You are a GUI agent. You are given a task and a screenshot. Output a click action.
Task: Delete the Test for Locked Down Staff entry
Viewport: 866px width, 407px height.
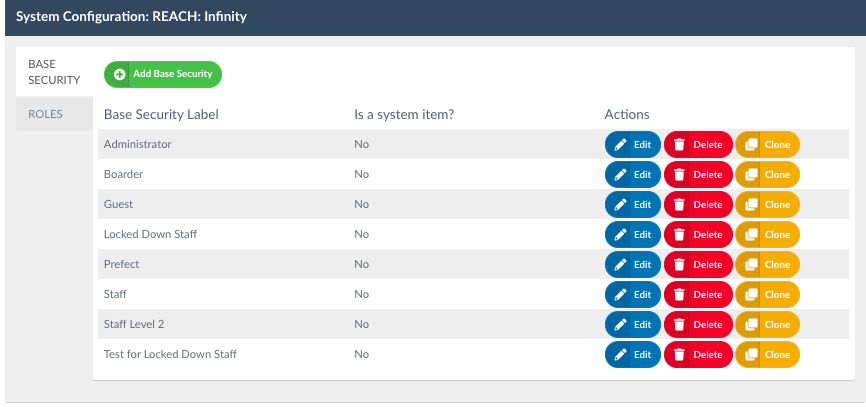coord(697,355)
